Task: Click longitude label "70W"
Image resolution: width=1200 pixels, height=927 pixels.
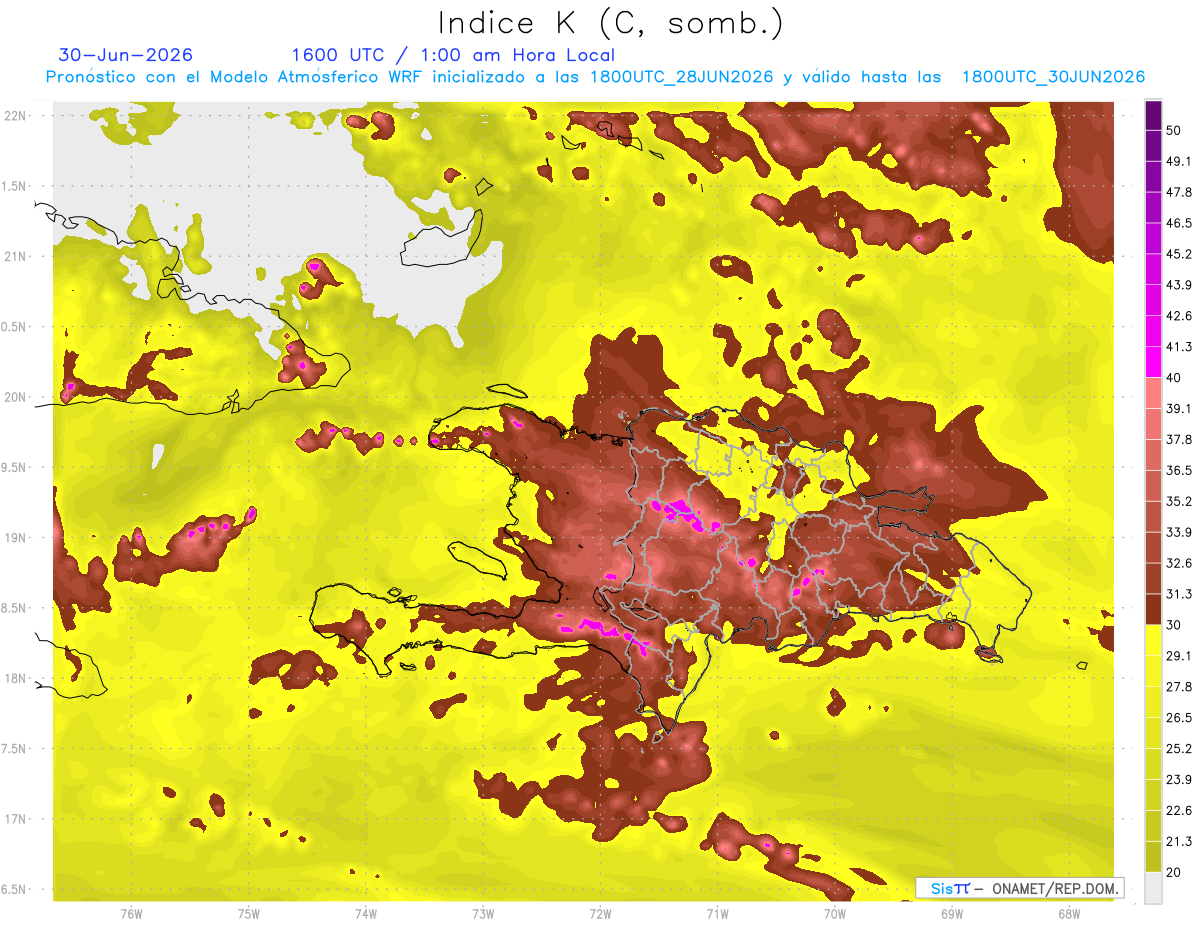Action: (x=835, y=913)
